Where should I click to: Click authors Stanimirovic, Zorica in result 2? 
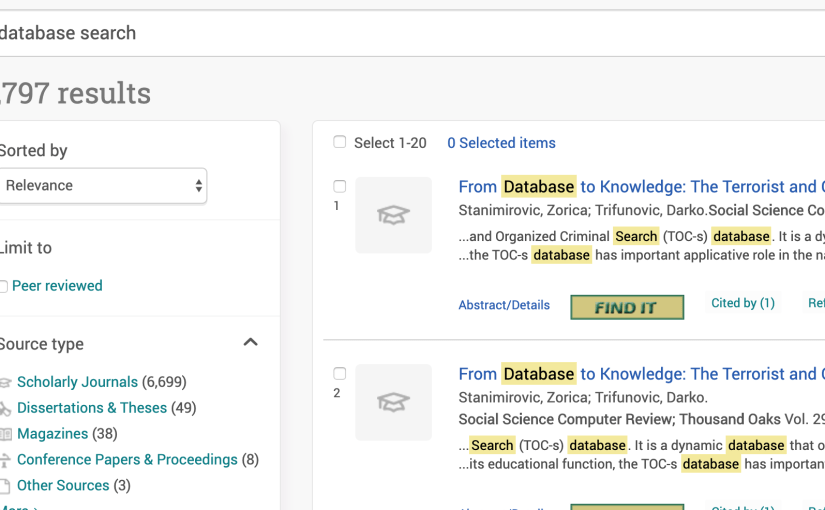click(x=524, y=397)
